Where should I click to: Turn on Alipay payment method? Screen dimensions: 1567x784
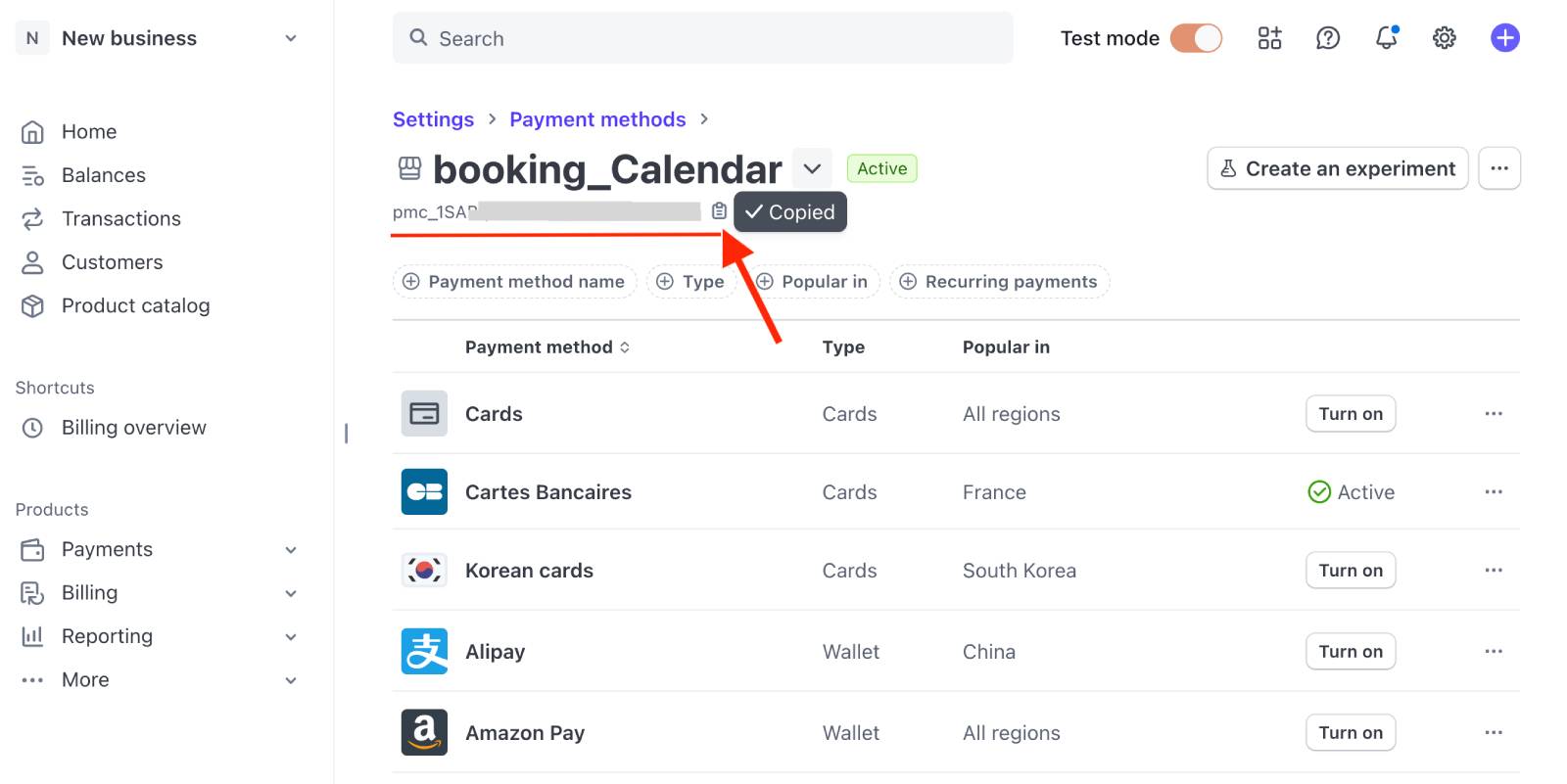coord(1350,652)
